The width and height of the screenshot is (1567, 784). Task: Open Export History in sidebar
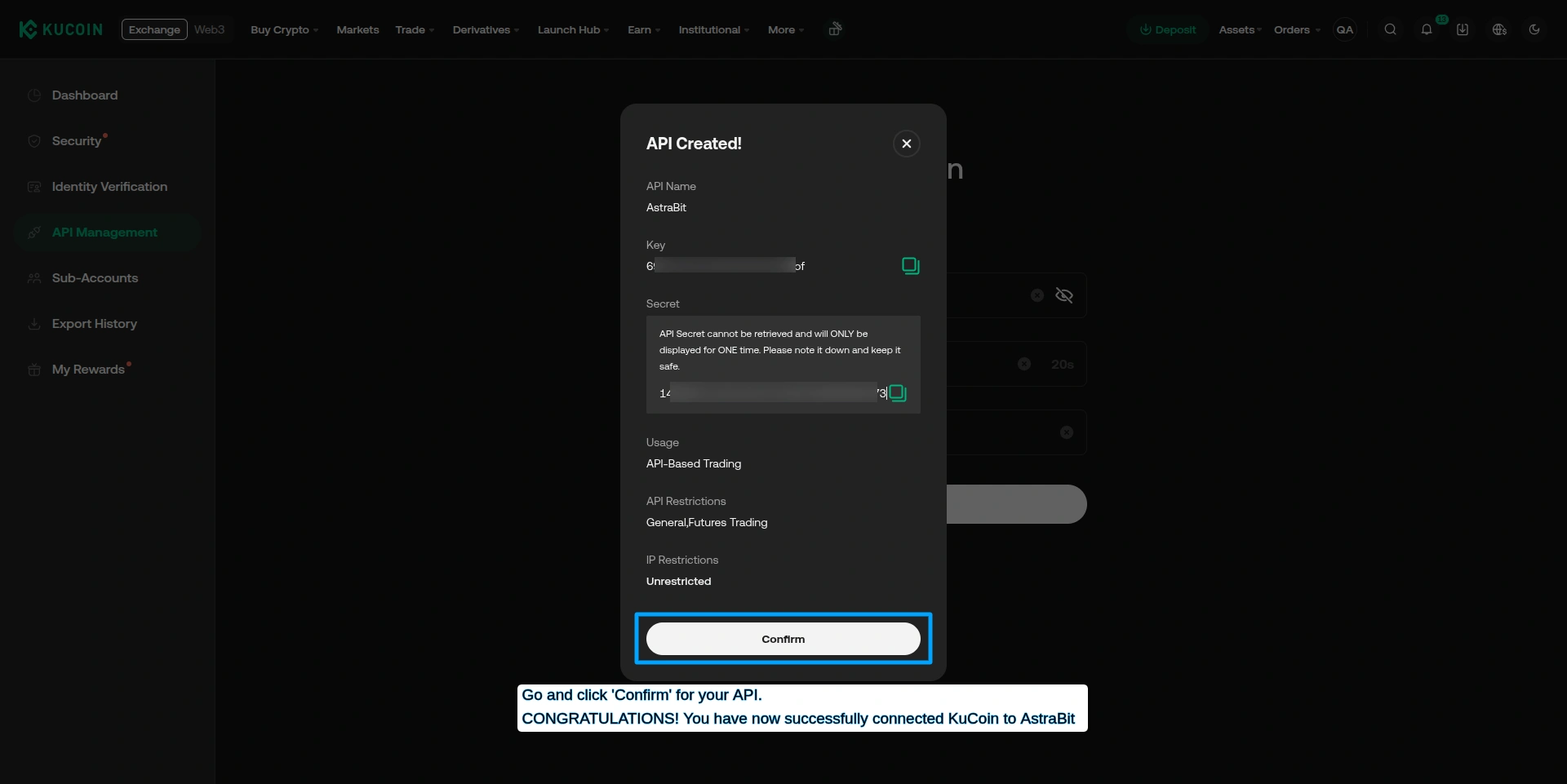coord(107,324)
